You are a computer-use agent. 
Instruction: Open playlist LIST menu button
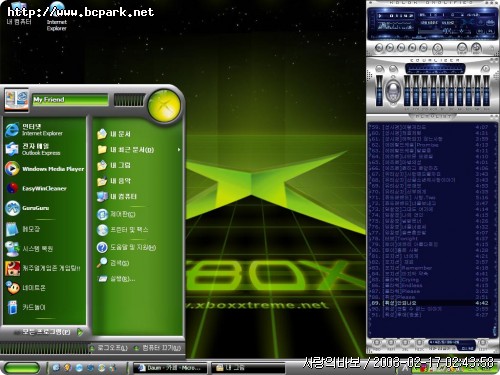484,344
